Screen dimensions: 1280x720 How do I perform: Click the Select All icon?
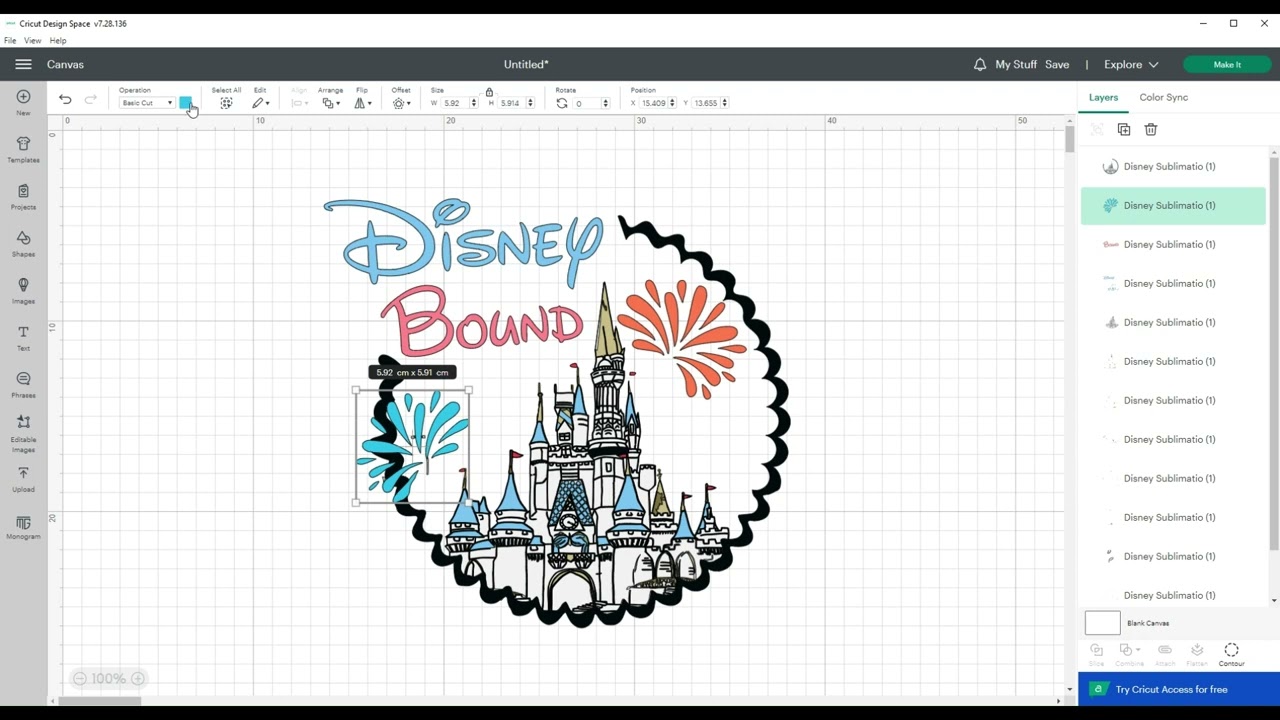(226, 103)
